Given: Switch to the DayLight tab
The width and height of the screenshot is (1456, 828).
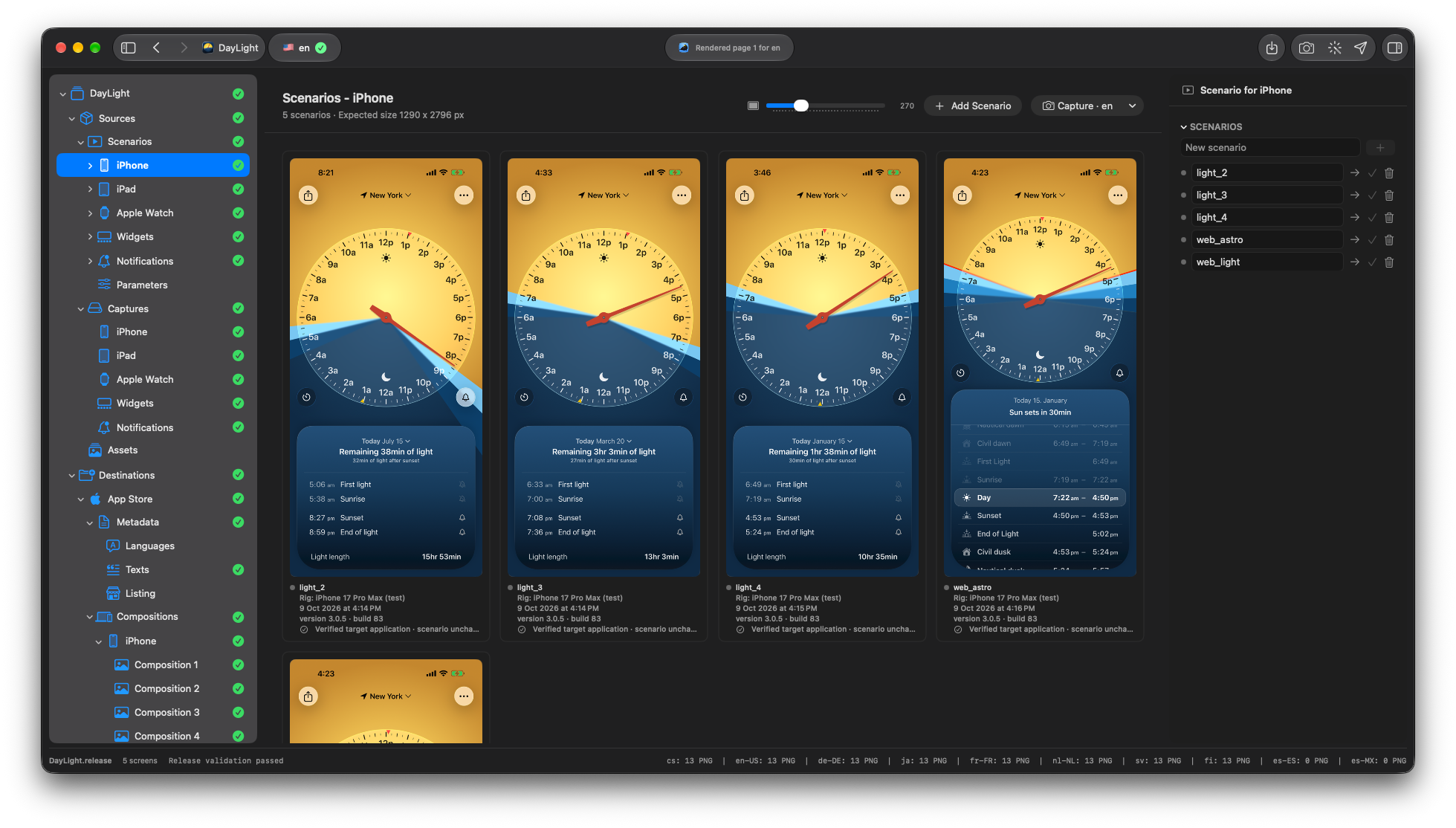Looking at the screenshot, I should click(x=230, y=48).
